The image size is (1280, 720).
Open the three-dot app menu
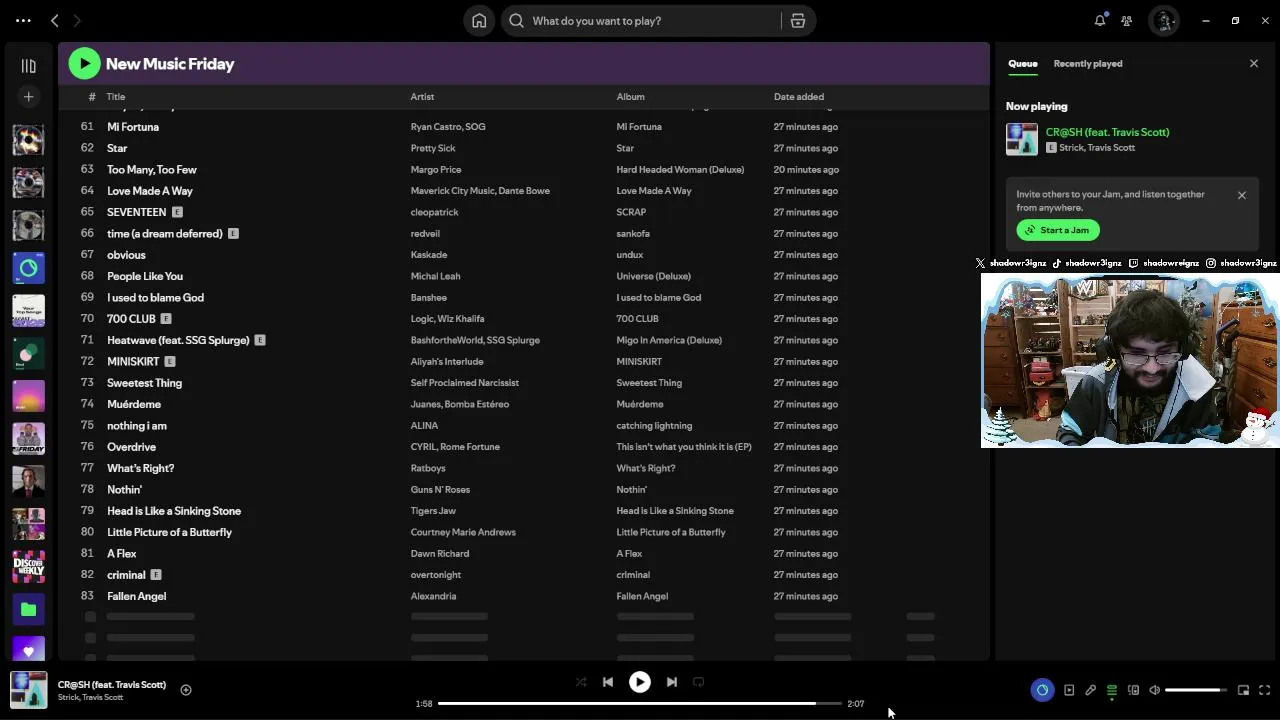coord(23,20)
